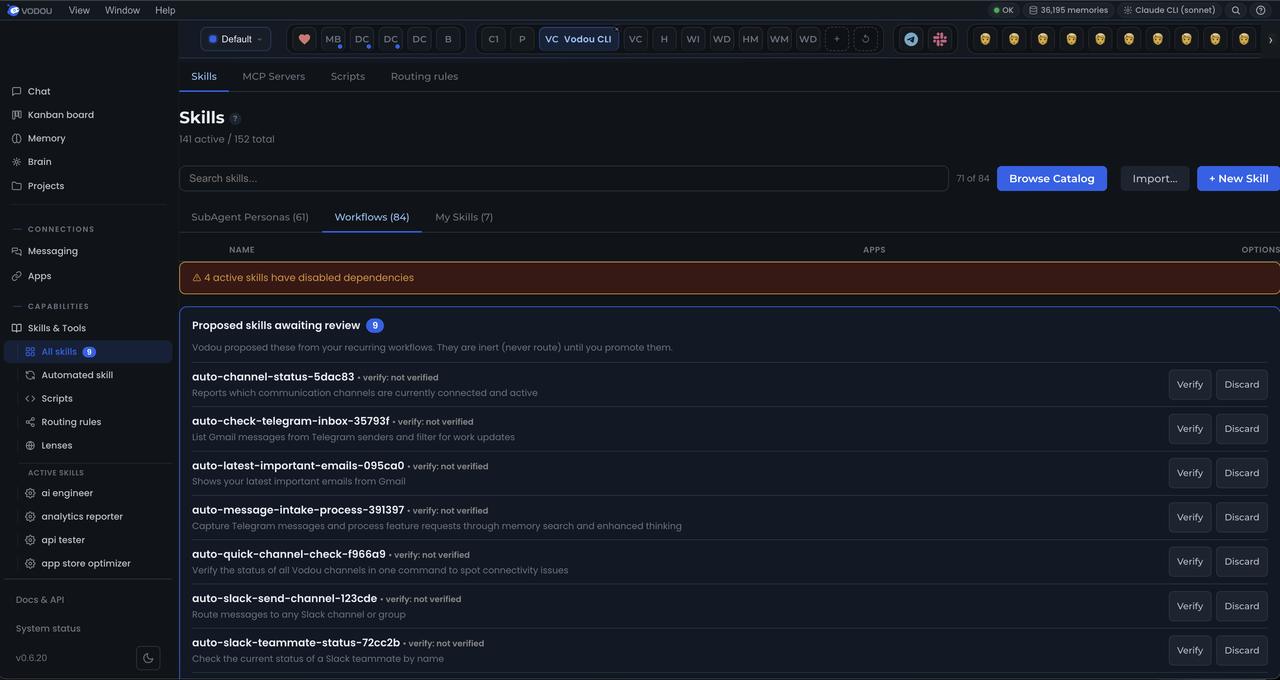Open the Telegram channel icon

click(911, 39)
